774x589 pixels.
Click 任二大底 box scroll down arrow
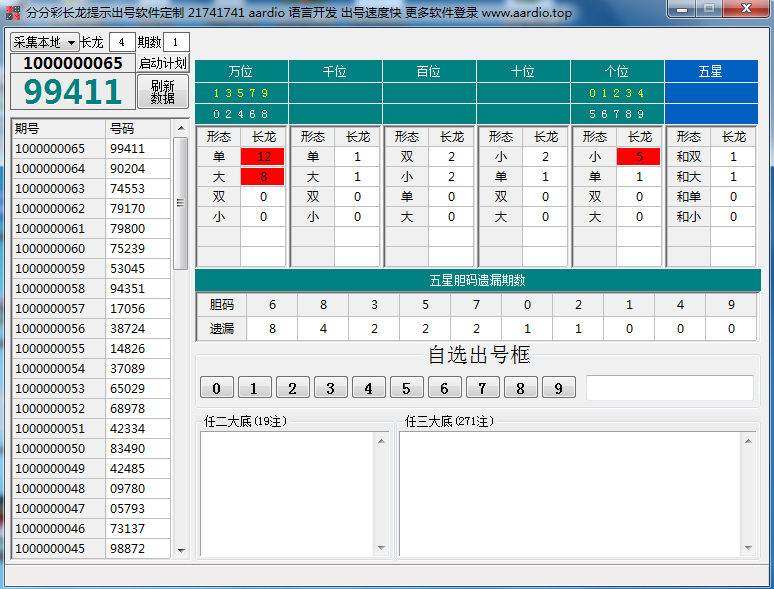click(x=381, y=548)
